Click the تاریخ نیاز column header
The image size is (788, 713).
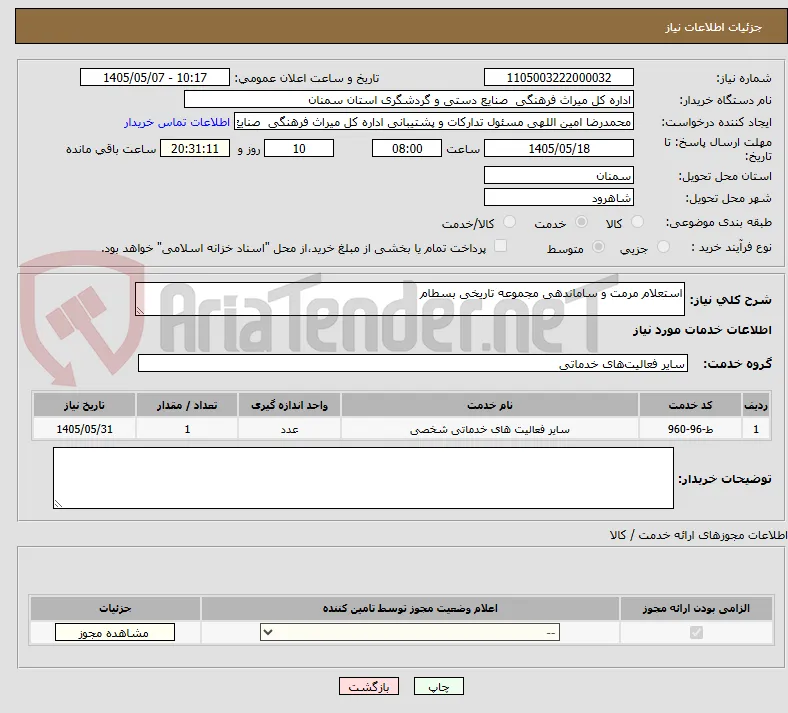point(84,405)
